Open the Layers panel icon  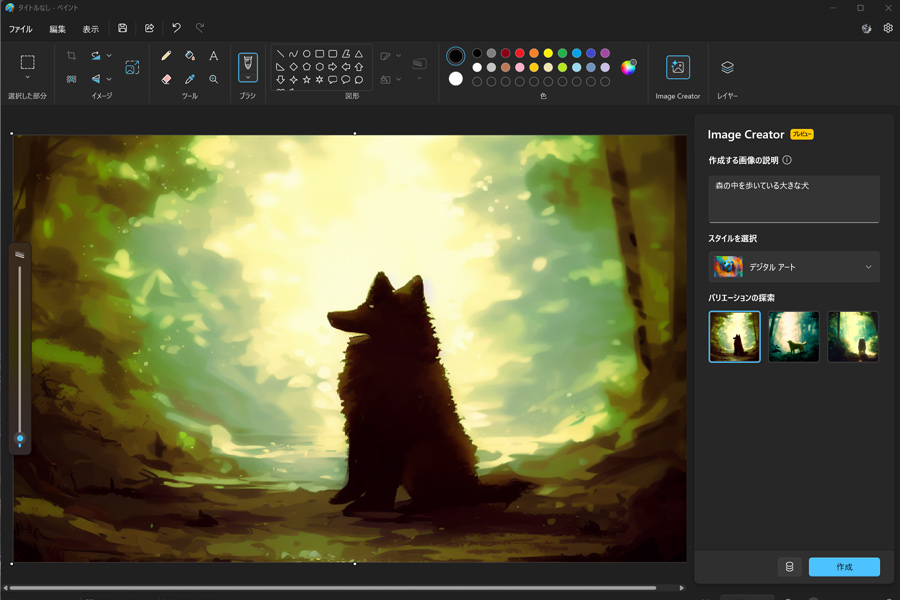tap(727, 67)
